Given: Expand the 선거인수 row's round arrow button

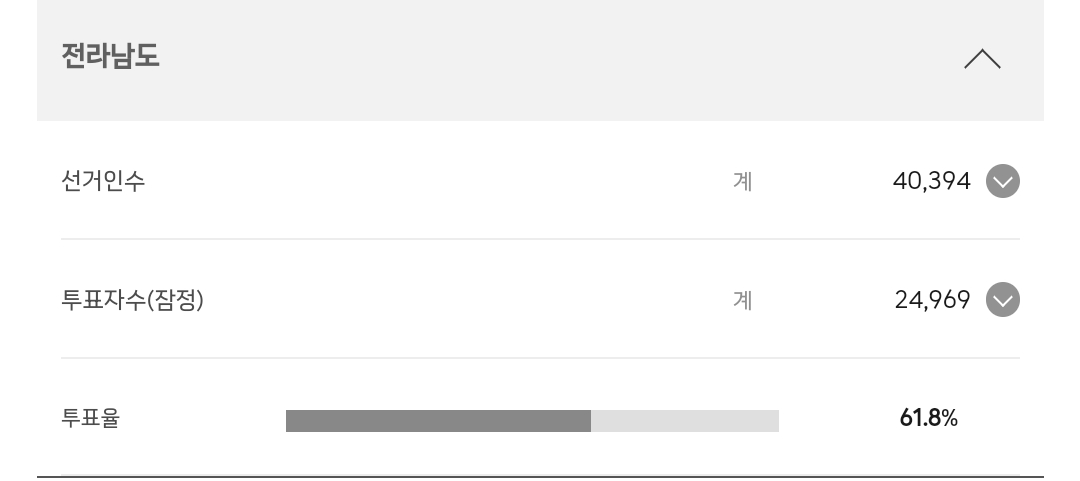Looking at the screenshot, I should coord(1002,182).
